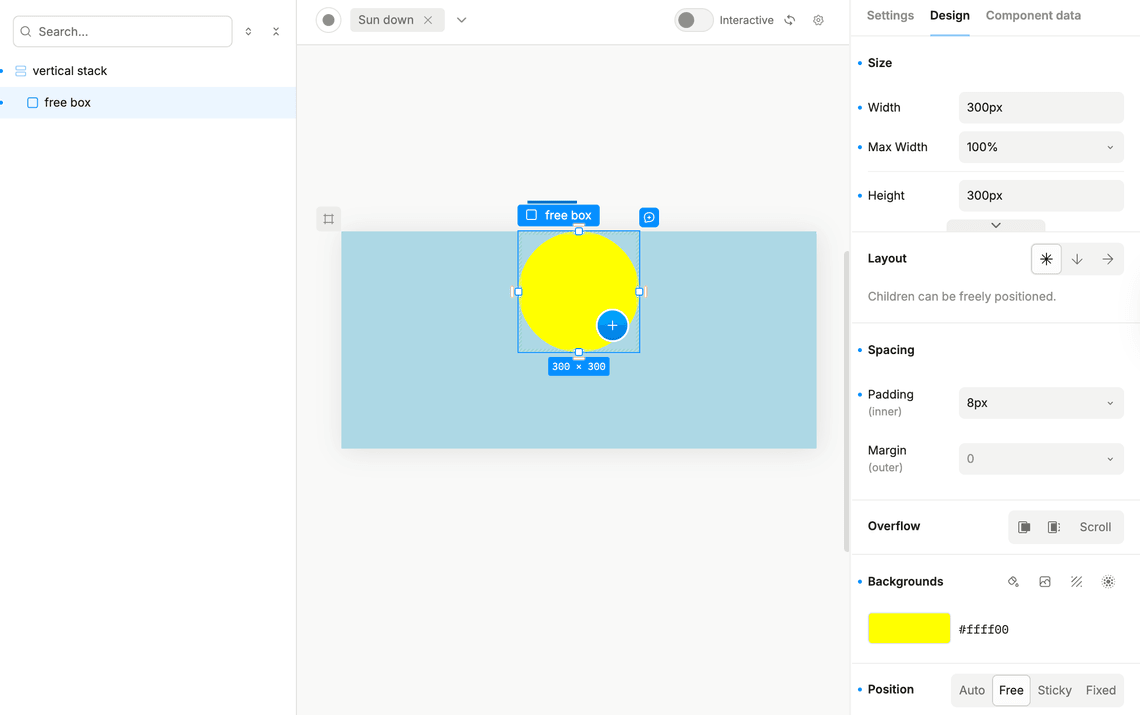Collapse all tree items in outline

(276, 32)
